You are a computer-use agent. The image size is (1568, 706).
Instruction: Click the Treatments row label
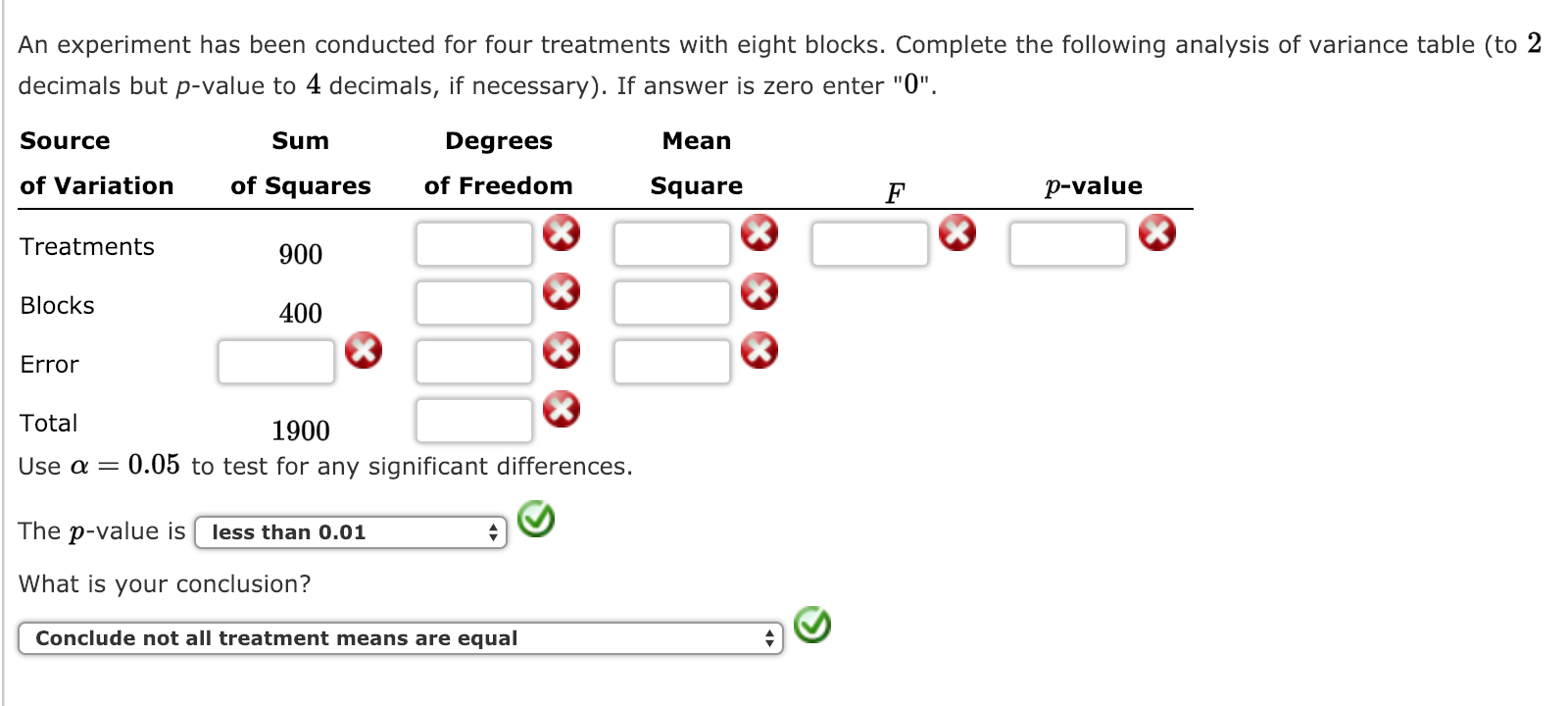86,246
